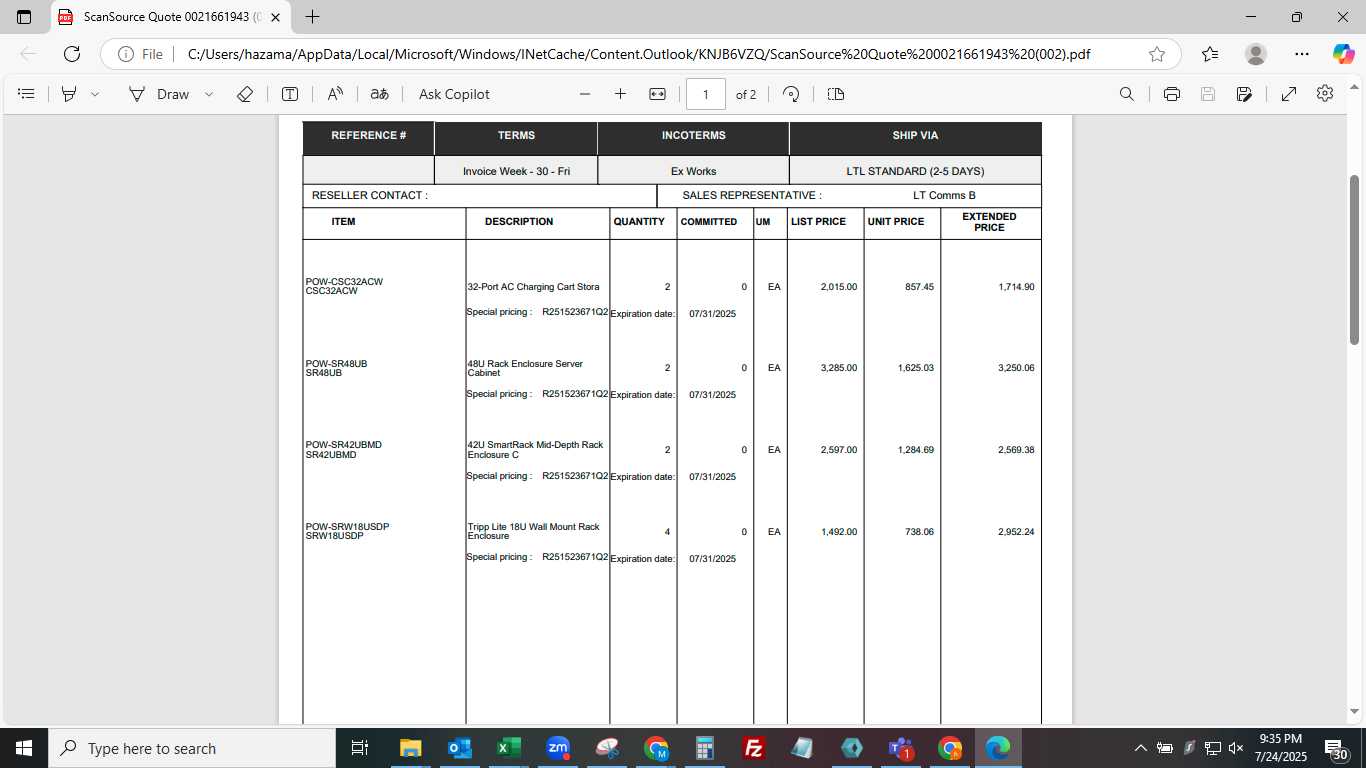Open Microsoft Teams from the taskbar
The image size is (1366, 768).
[x=901, y=748]
